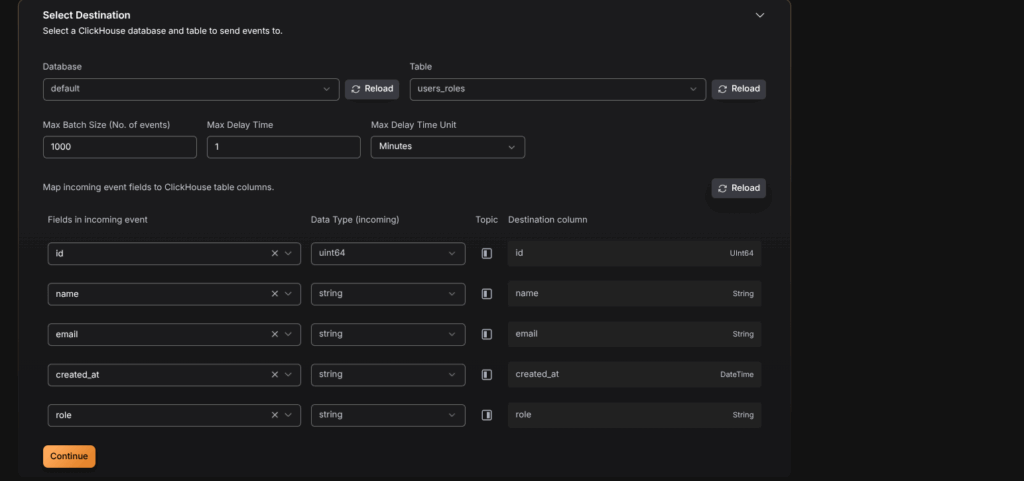1024x481 pixels.
Task: Click the topic icon for role row
Action: [x=487, y=414]
